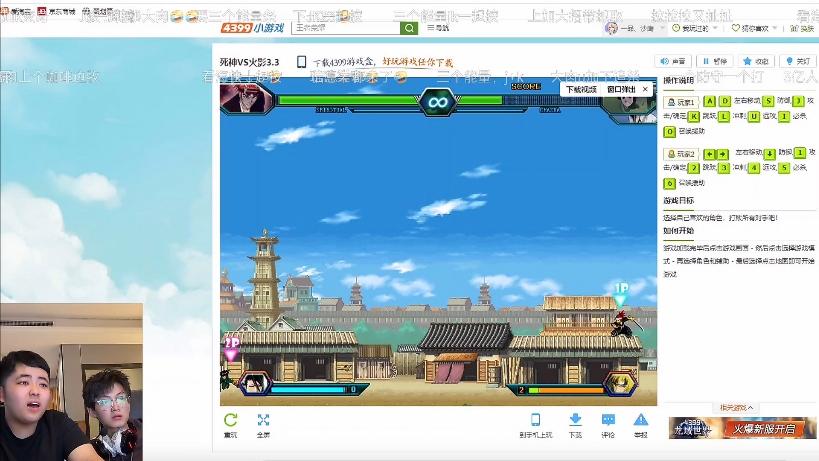Click the 举报 report warning icon
The image size is (819, 461).
point(641,421)
